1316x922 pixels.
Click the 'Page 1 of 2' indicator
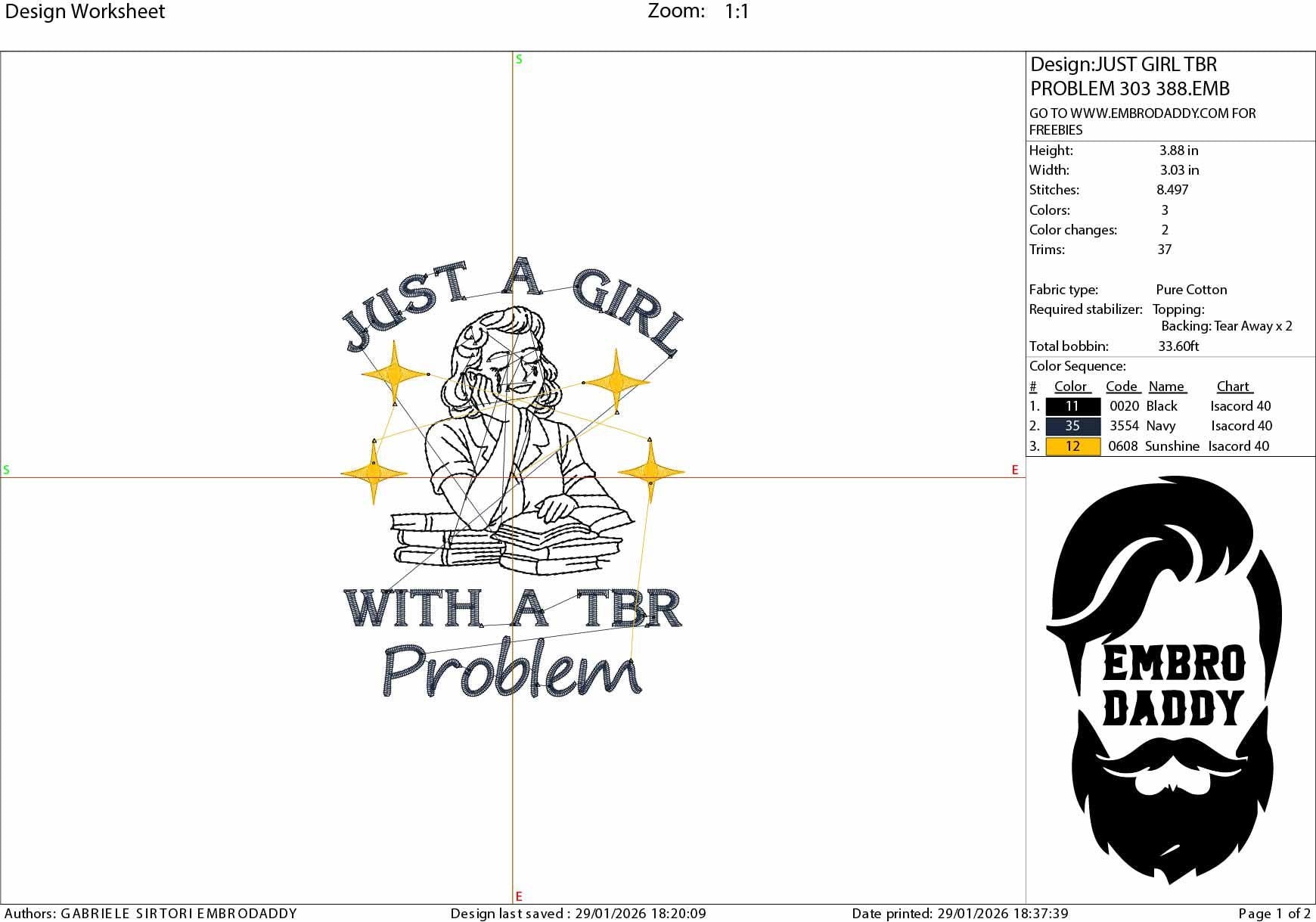pos(1274,914)
